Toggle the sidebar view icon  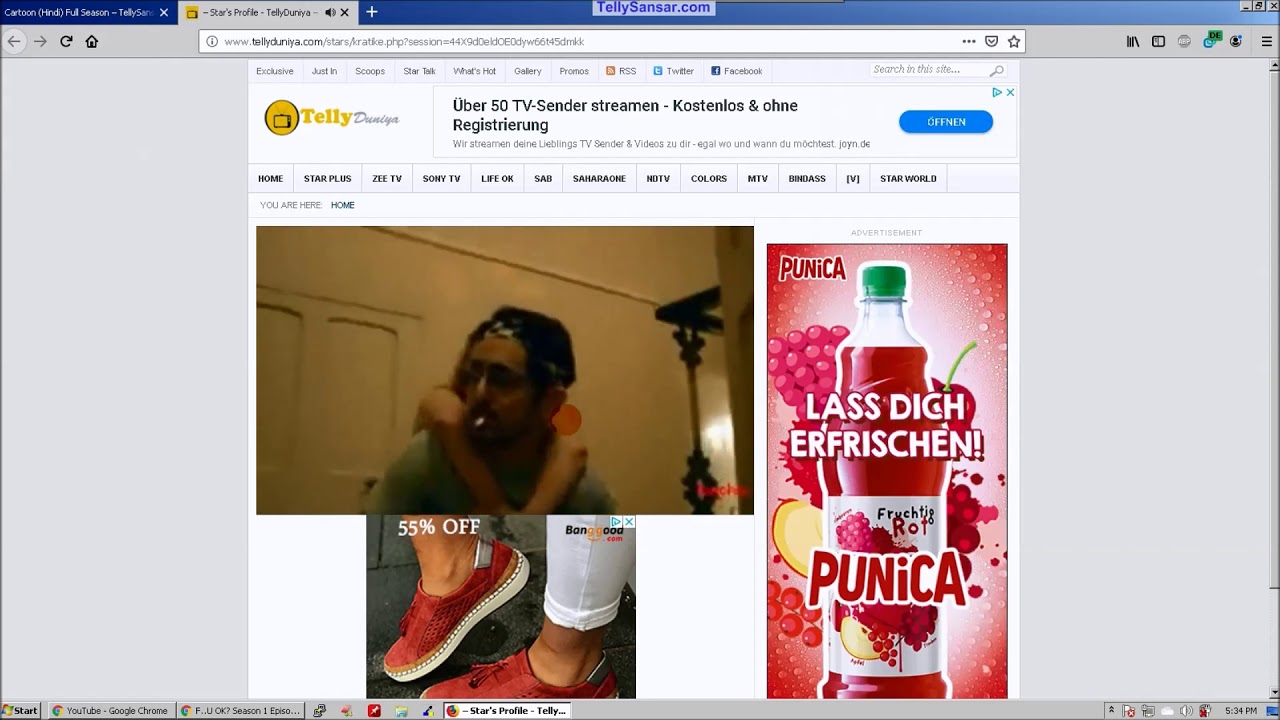pos(1158,41)
